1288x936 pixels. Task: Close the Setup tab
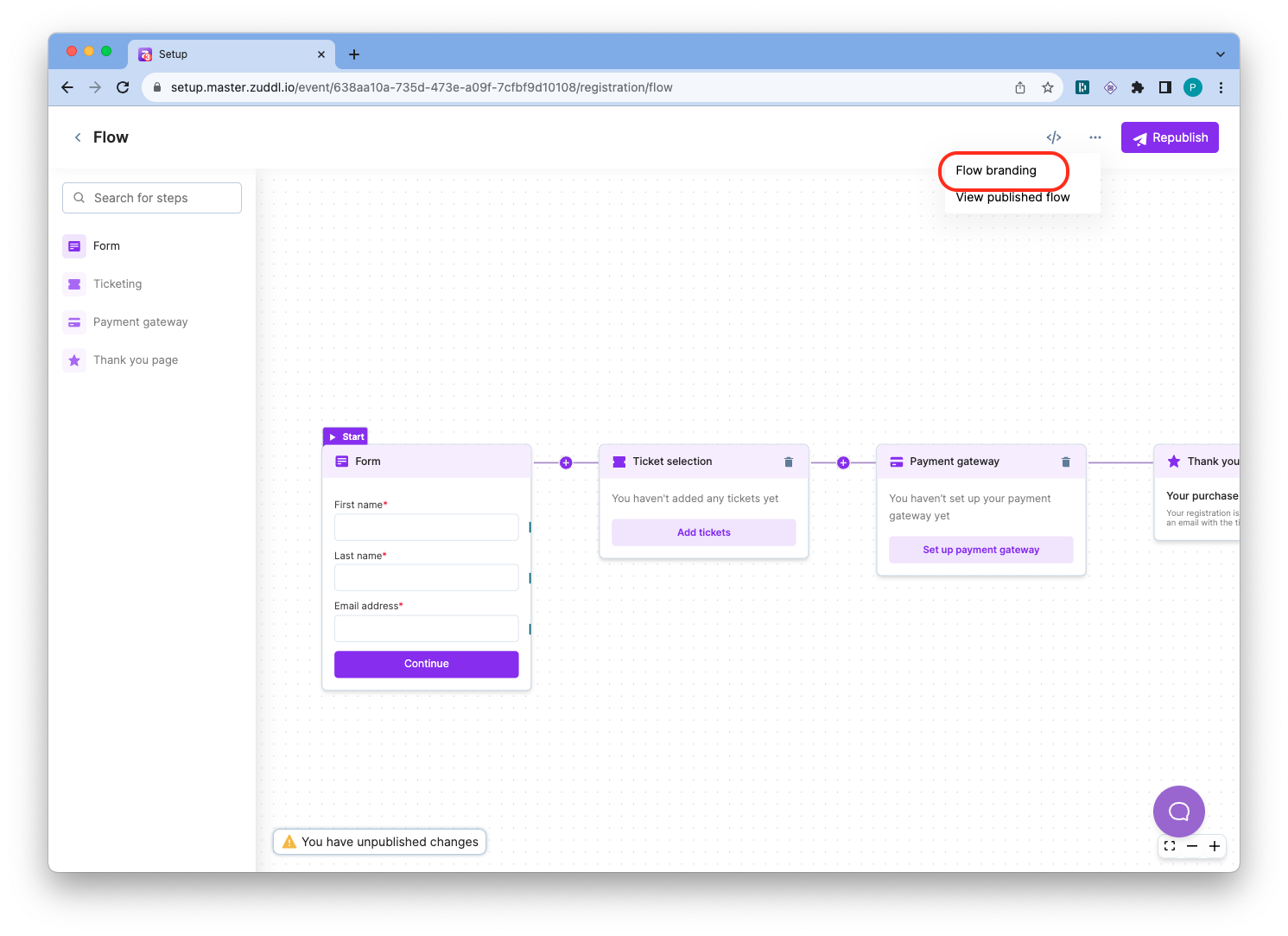pyautogui.click(x=321, y=54)
